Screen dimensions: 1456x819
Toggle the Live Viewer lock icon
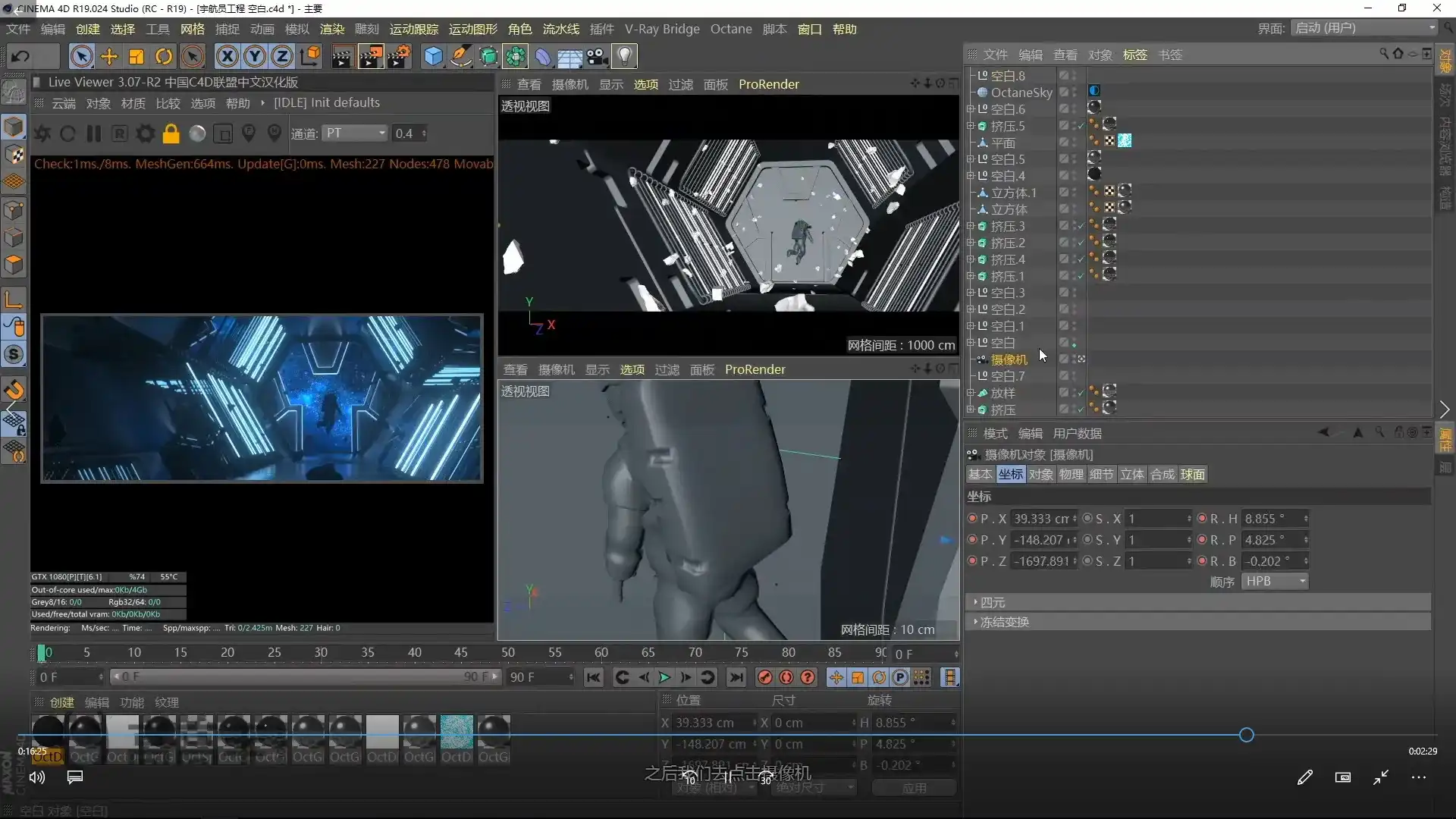coord(171,133)
